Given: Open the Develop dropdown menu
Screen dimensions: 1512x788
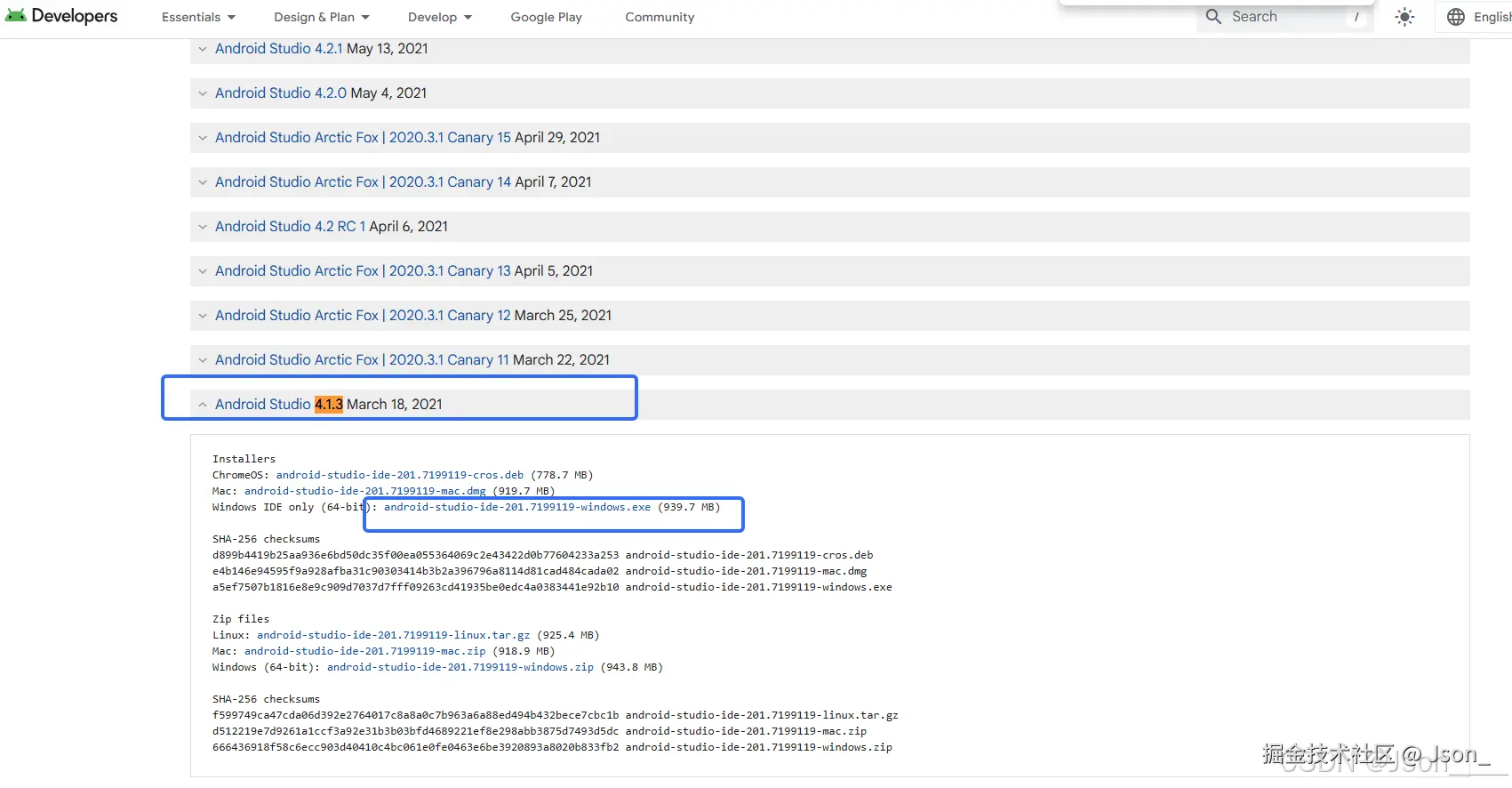Looking at the screenshot, I should click(440, 17).
